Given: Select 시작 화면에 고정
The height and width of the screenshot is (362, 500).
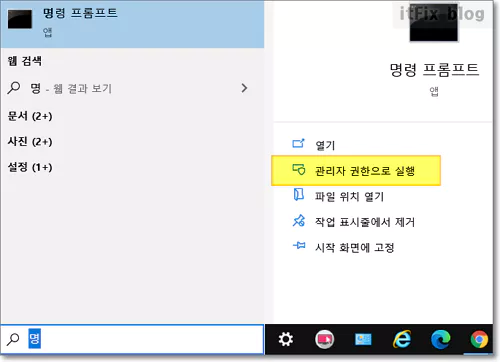Looking at the screenshot, I should 355,247.
